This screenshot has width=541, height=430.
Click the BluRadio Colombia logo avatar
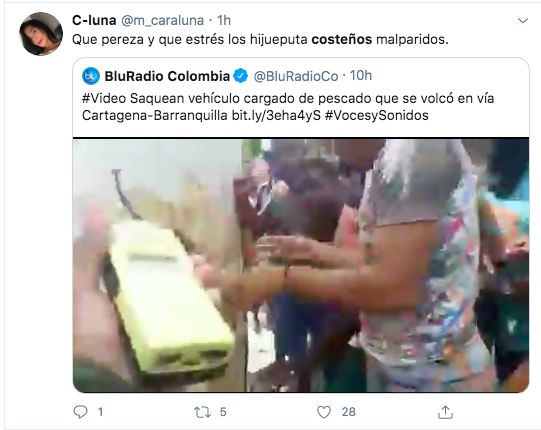[x=91, y=76]
